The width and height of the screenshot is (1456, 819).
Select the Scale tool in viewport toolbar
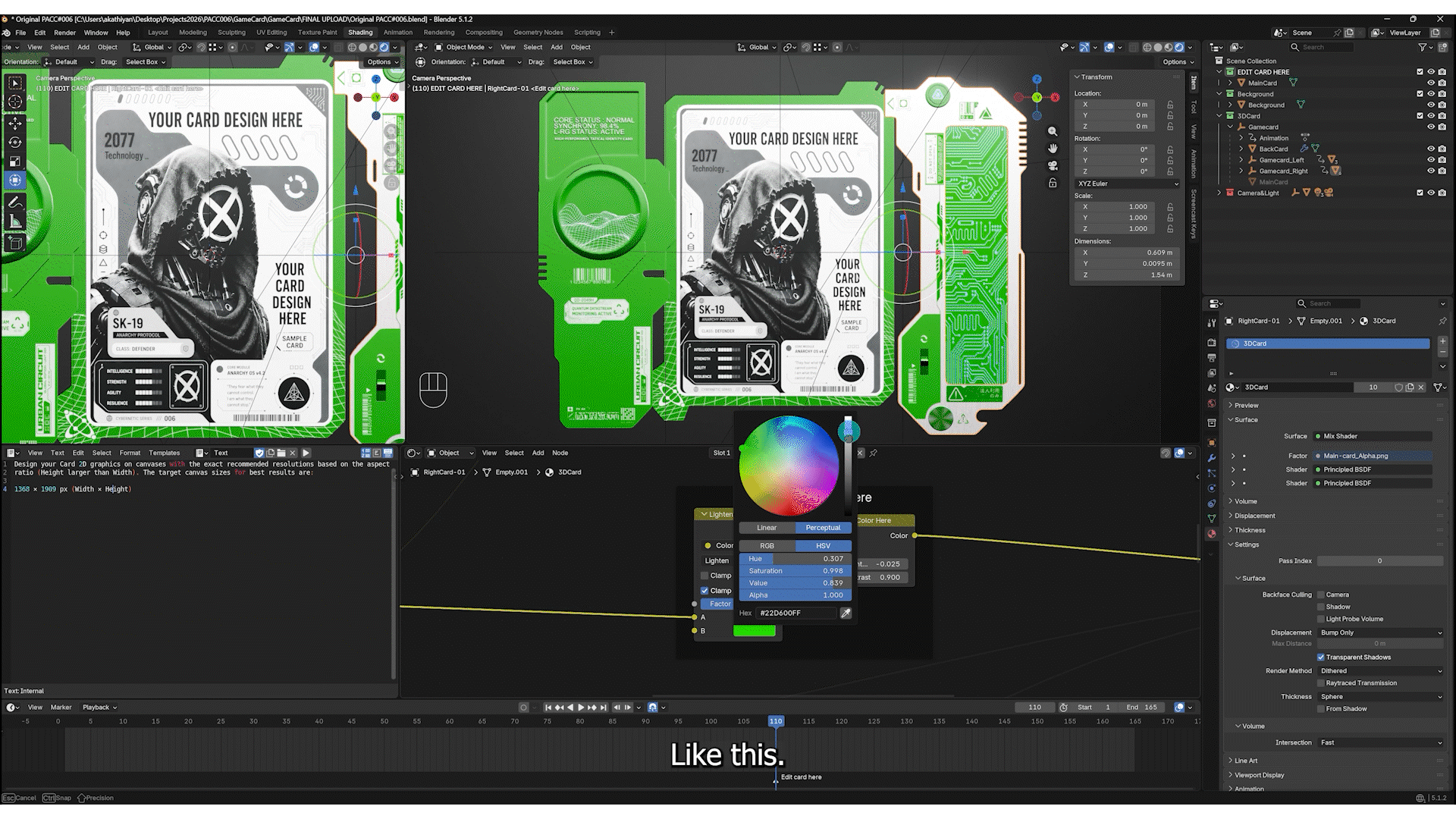tap(15, 161)
